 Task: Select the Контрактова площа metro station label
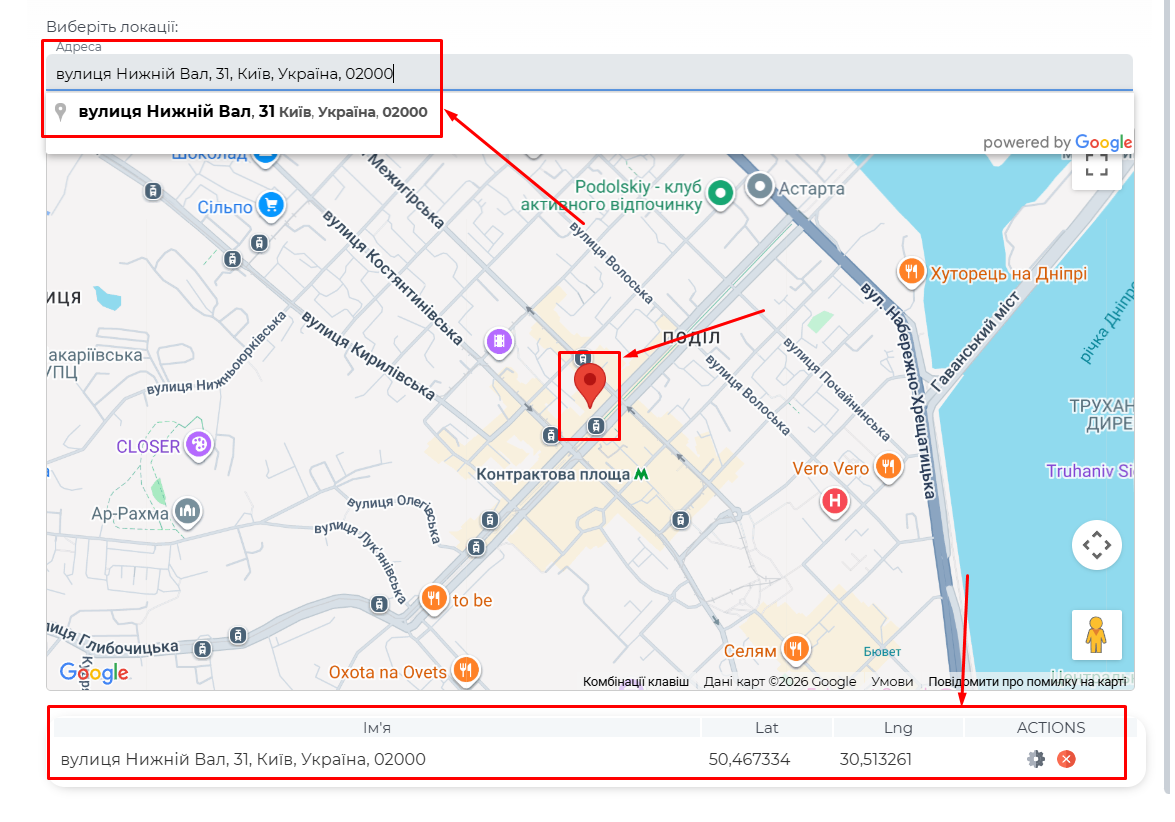pyautogui.click(x=553, y=474)
